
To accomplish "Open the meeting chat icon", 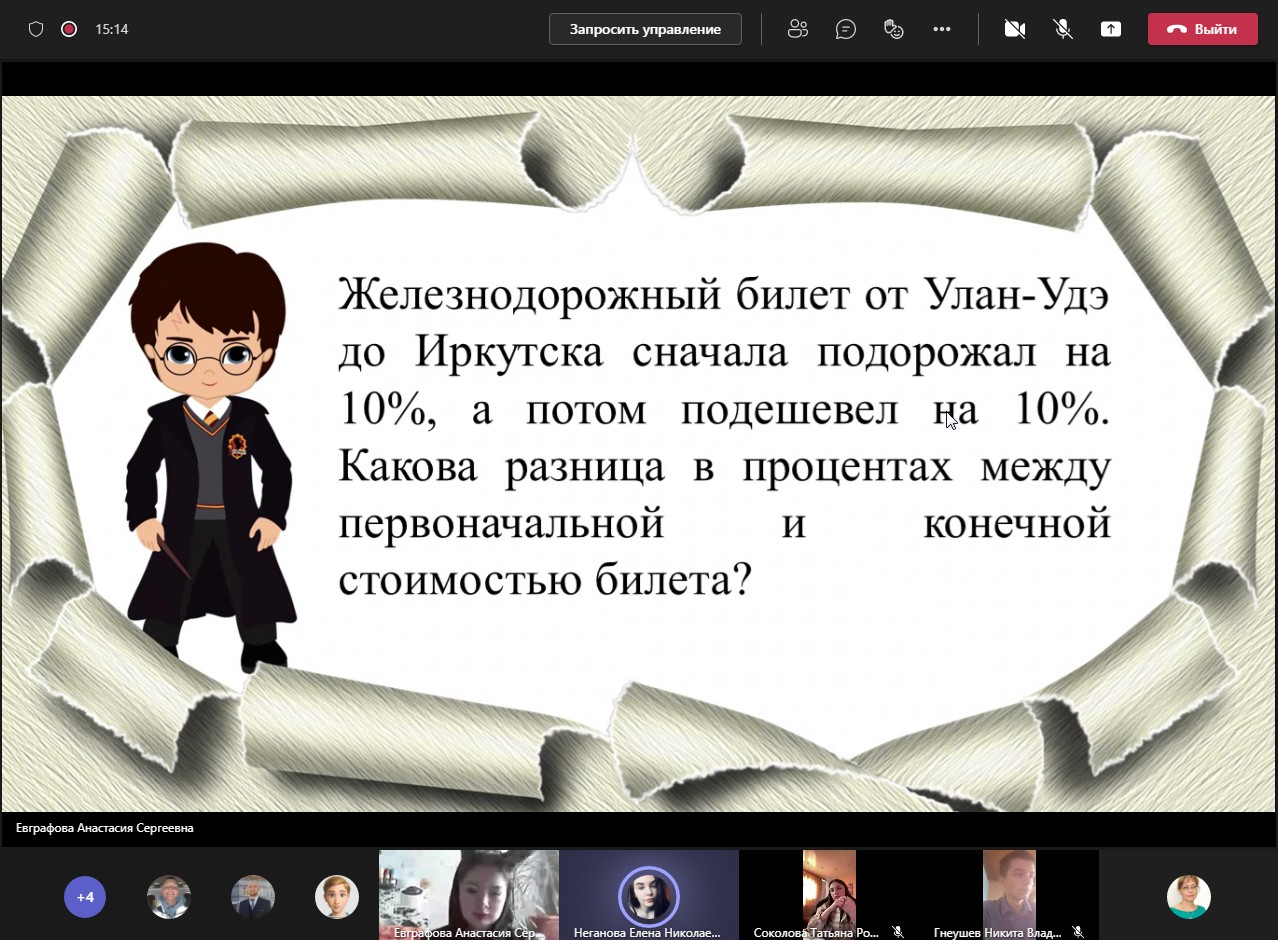I will coord(846,29).
